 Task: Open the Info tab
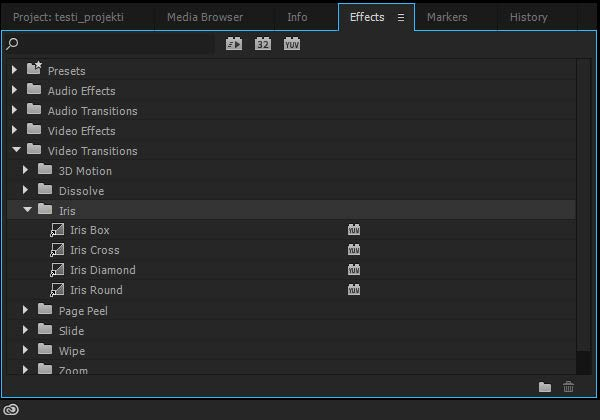tap(297, 17)
